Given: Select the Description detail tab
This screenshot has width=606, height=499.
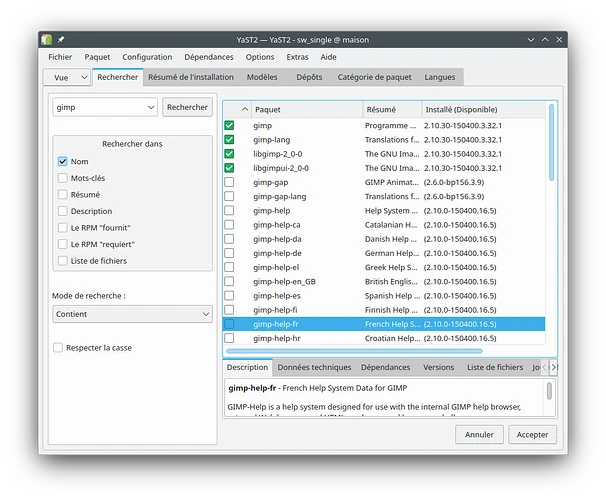Looking at the screenshot, I should point(247,367).
